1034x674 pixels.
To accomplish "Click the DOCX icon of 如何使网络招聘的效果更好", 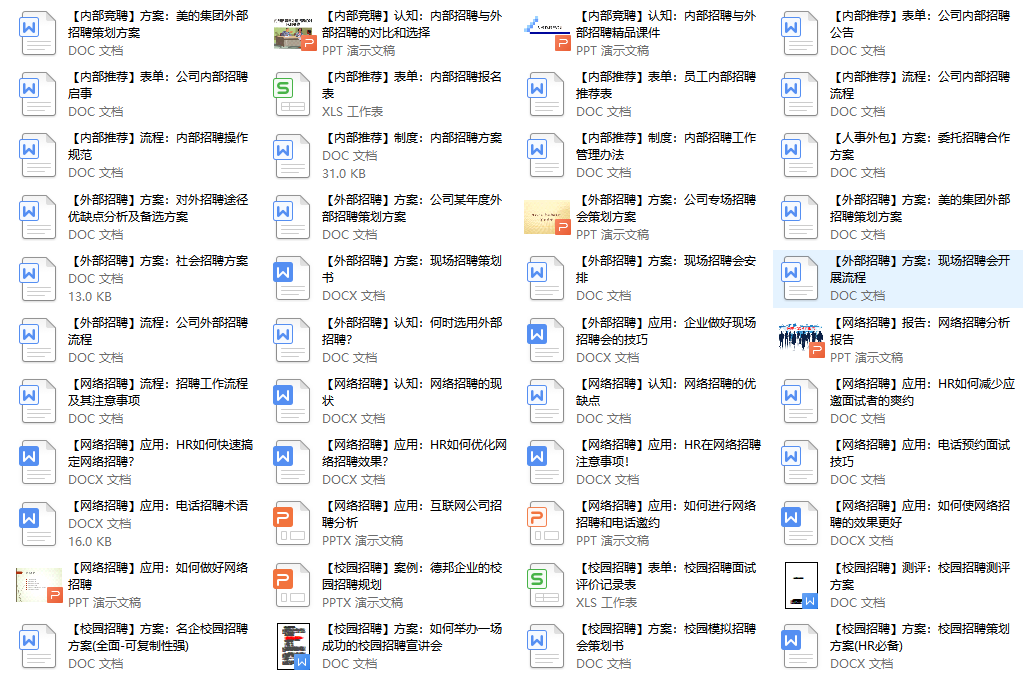I will tap(800, 524).
